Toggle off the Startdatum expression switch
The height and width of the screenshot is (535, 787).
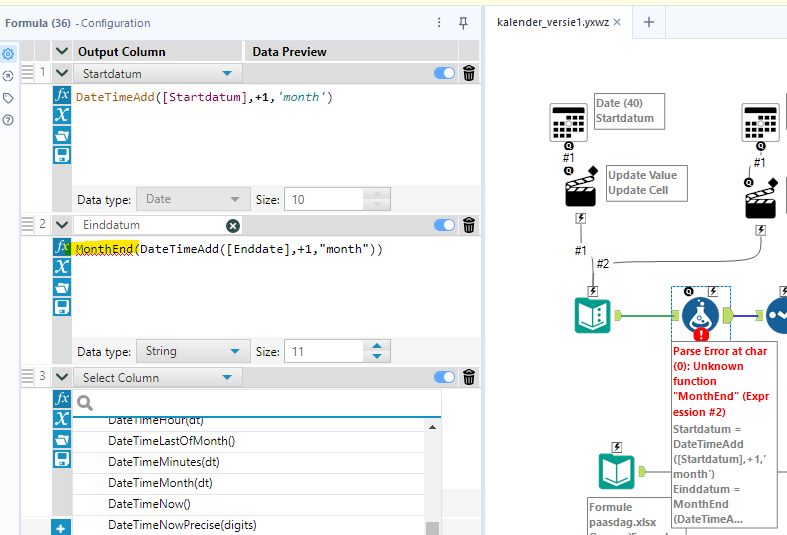[x=444, y=73]
